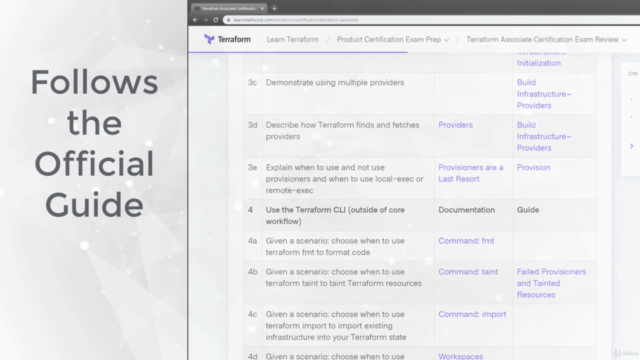Go back with browser back arrow
640x360 pixels.
[195, 20]
